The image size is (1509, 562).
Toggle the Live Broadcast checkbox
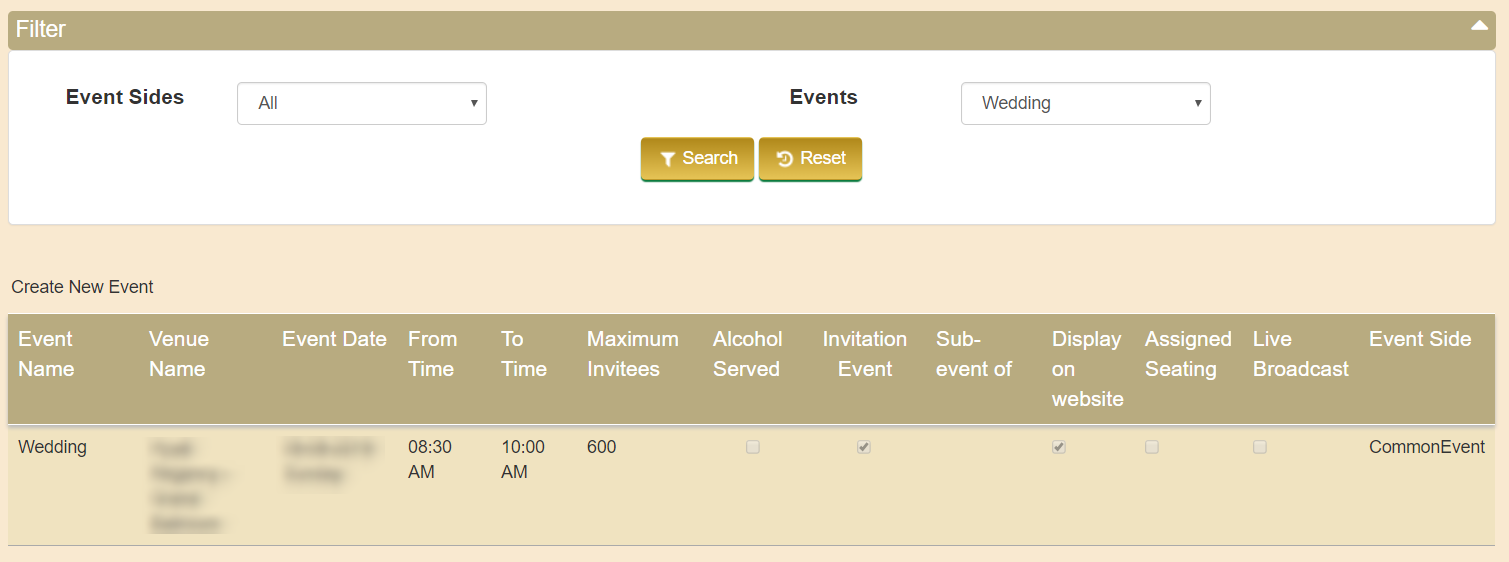pyautogui.click(x=1260, y=447)
